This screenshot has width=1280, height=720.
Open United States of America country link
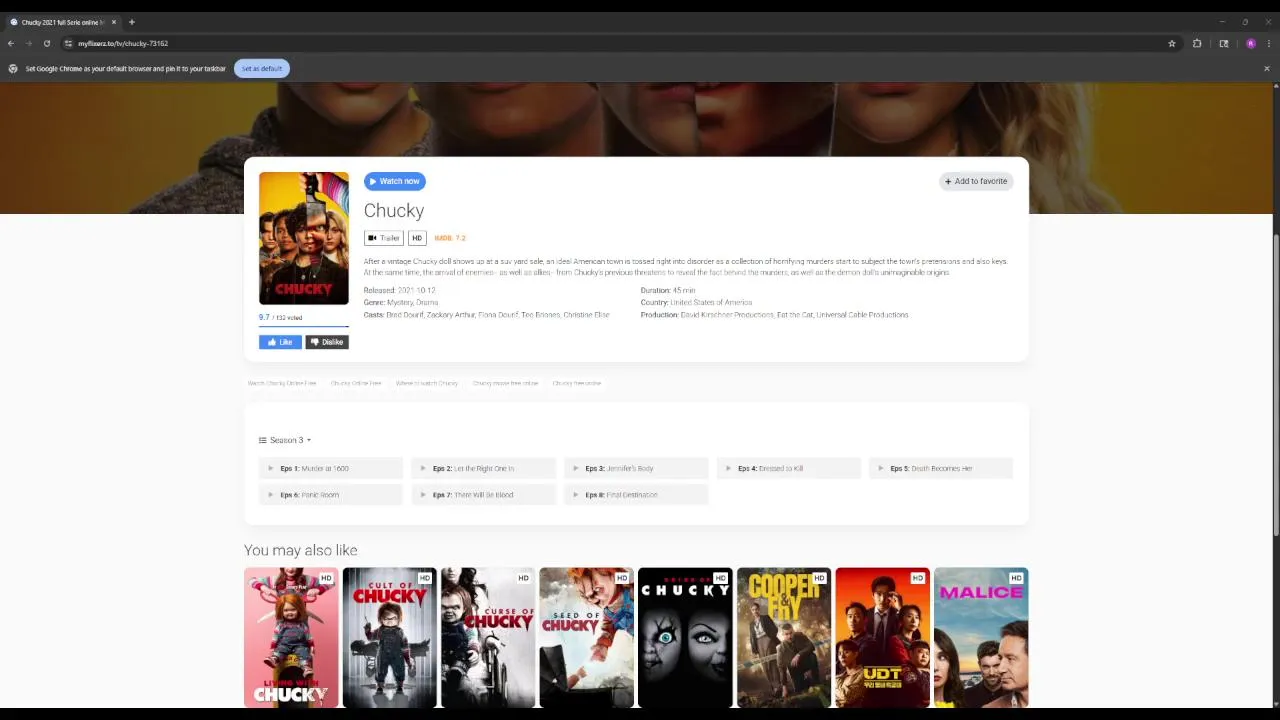pos(711,302)
